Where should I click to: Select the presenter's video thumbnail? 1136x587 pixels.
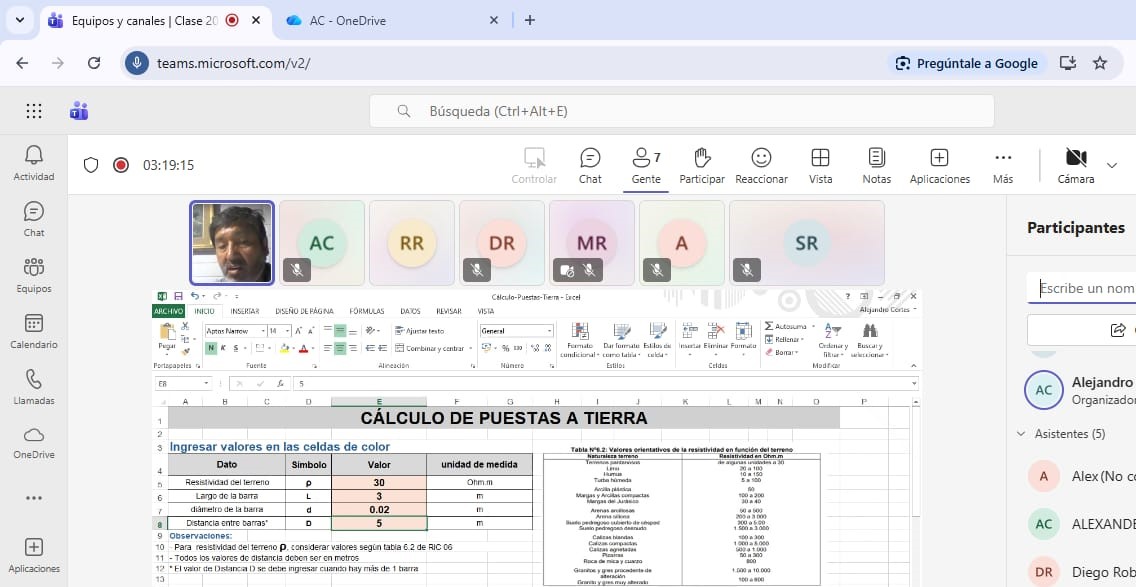click(232, 243)
